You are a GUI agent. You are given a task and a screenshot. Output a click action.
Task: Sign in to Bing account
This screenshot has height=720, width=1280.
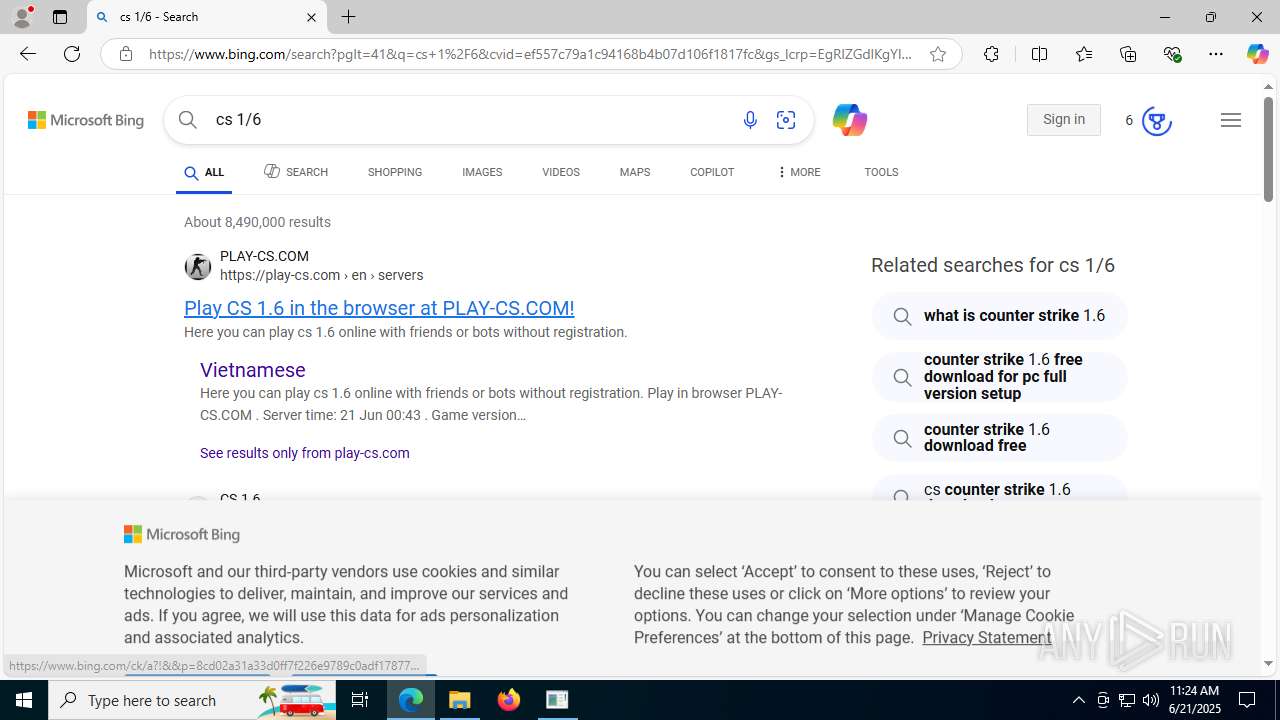point(1064,120)
